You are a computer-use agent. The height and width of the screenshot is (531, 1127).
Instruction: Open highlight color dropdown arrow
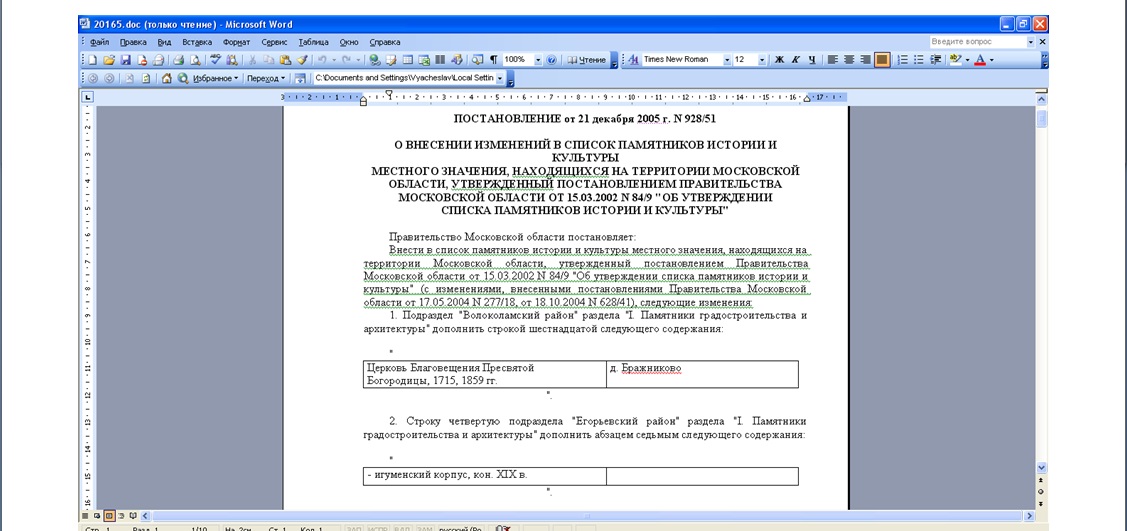pos(967,60)
